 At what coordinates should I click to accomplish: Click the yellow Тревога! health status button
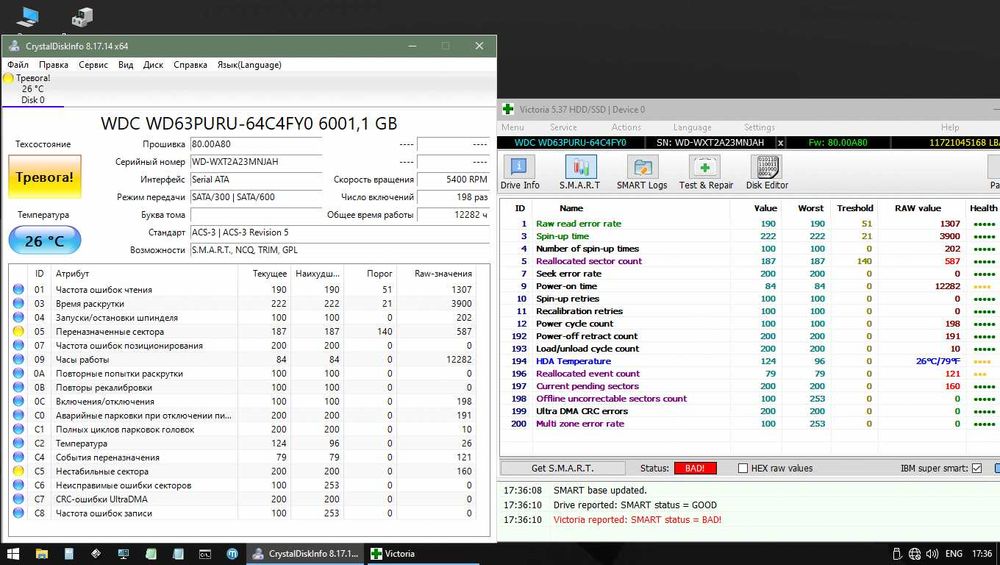tap(45, 177)
